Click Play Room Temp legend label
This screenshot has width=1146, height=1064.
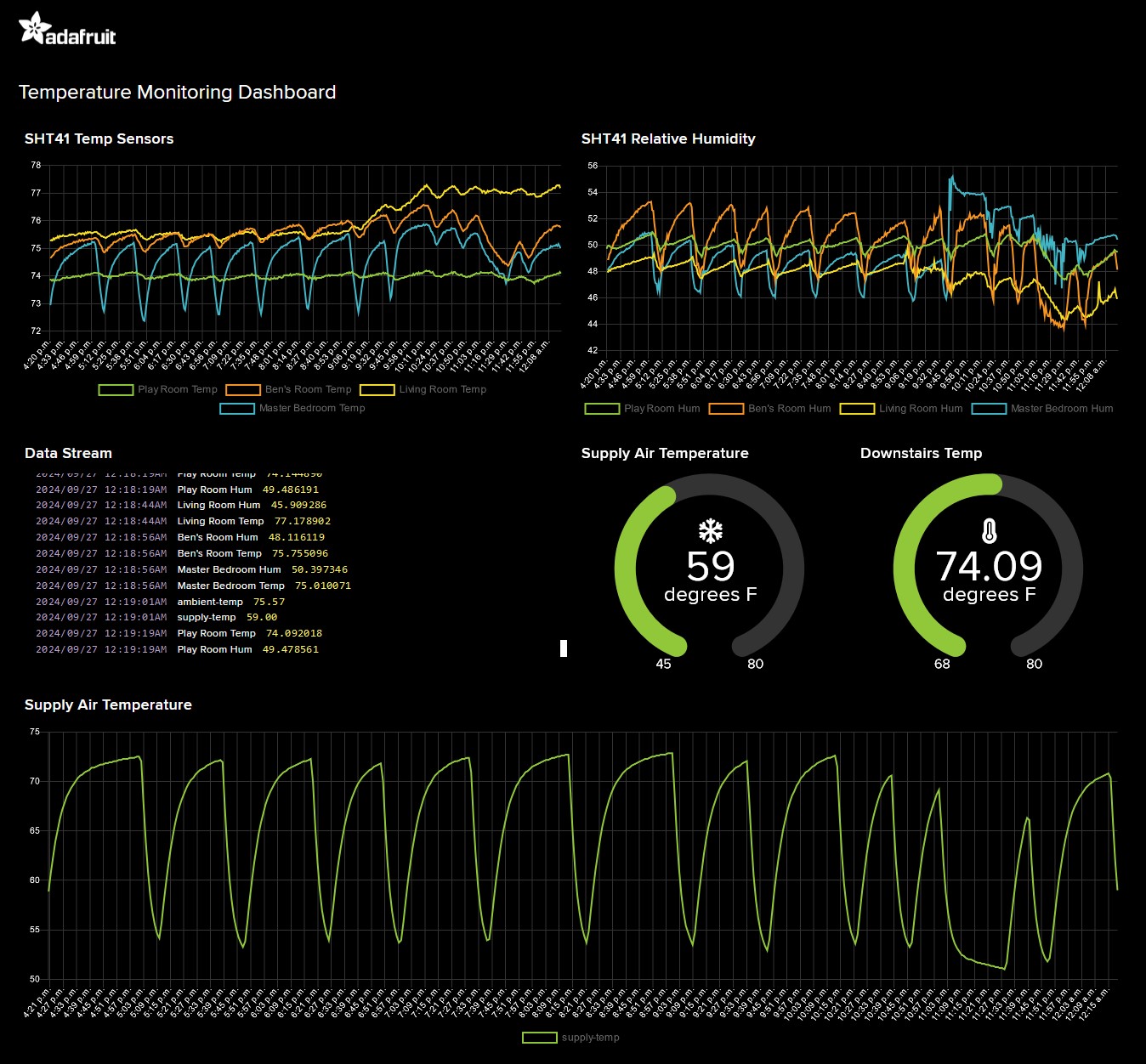tap(178, 390)
